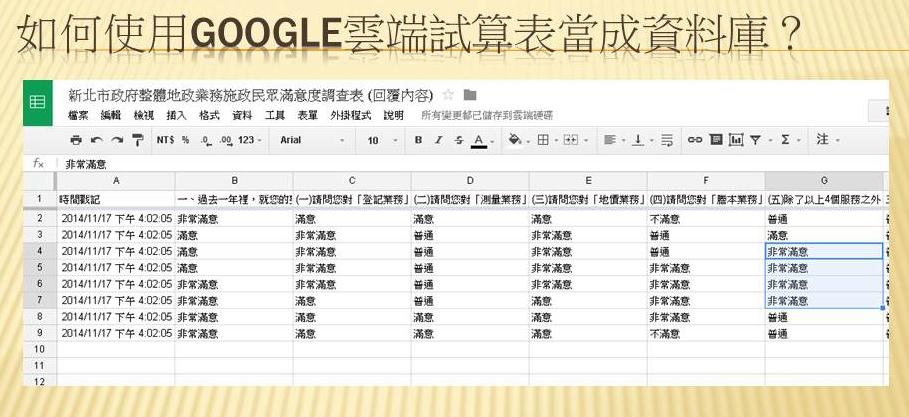Toggle bold formatting

point(418,140)
